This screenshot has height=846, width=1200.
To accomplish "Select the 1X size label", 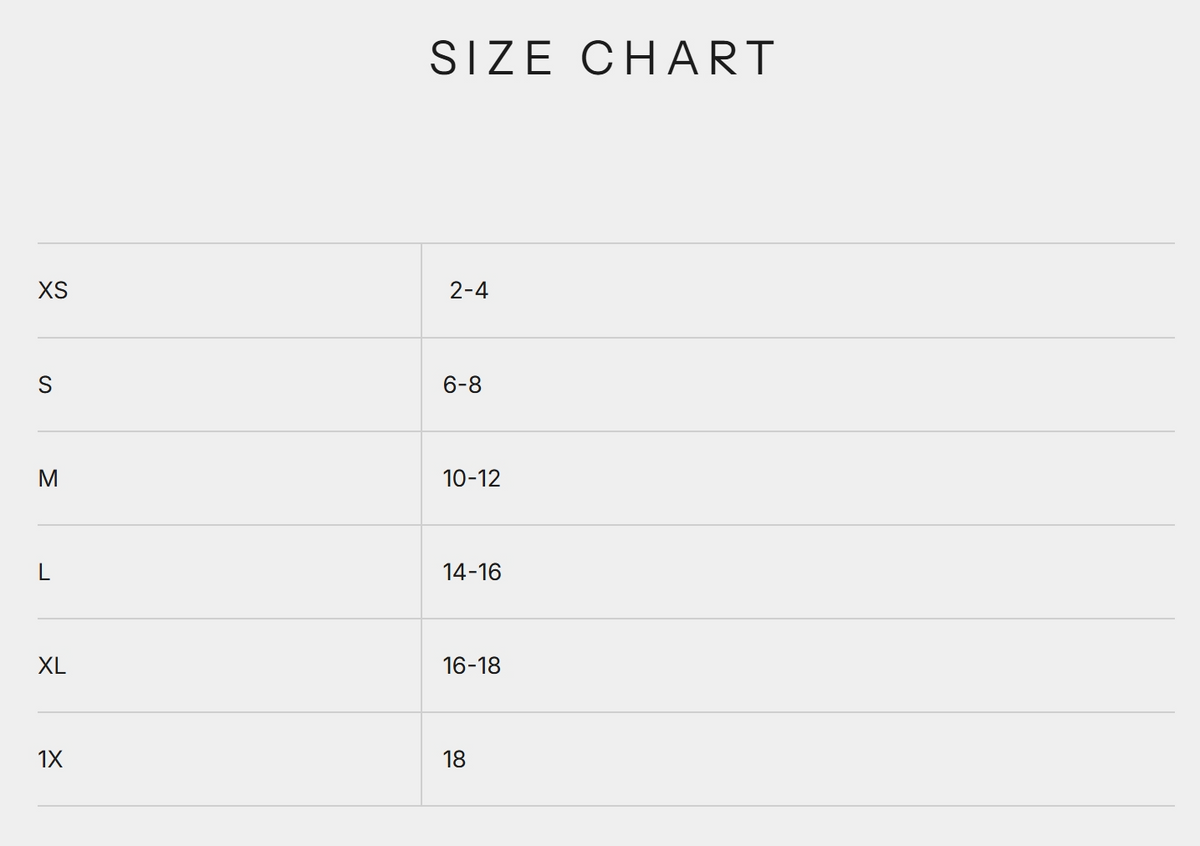I will (x=50, y=760).
